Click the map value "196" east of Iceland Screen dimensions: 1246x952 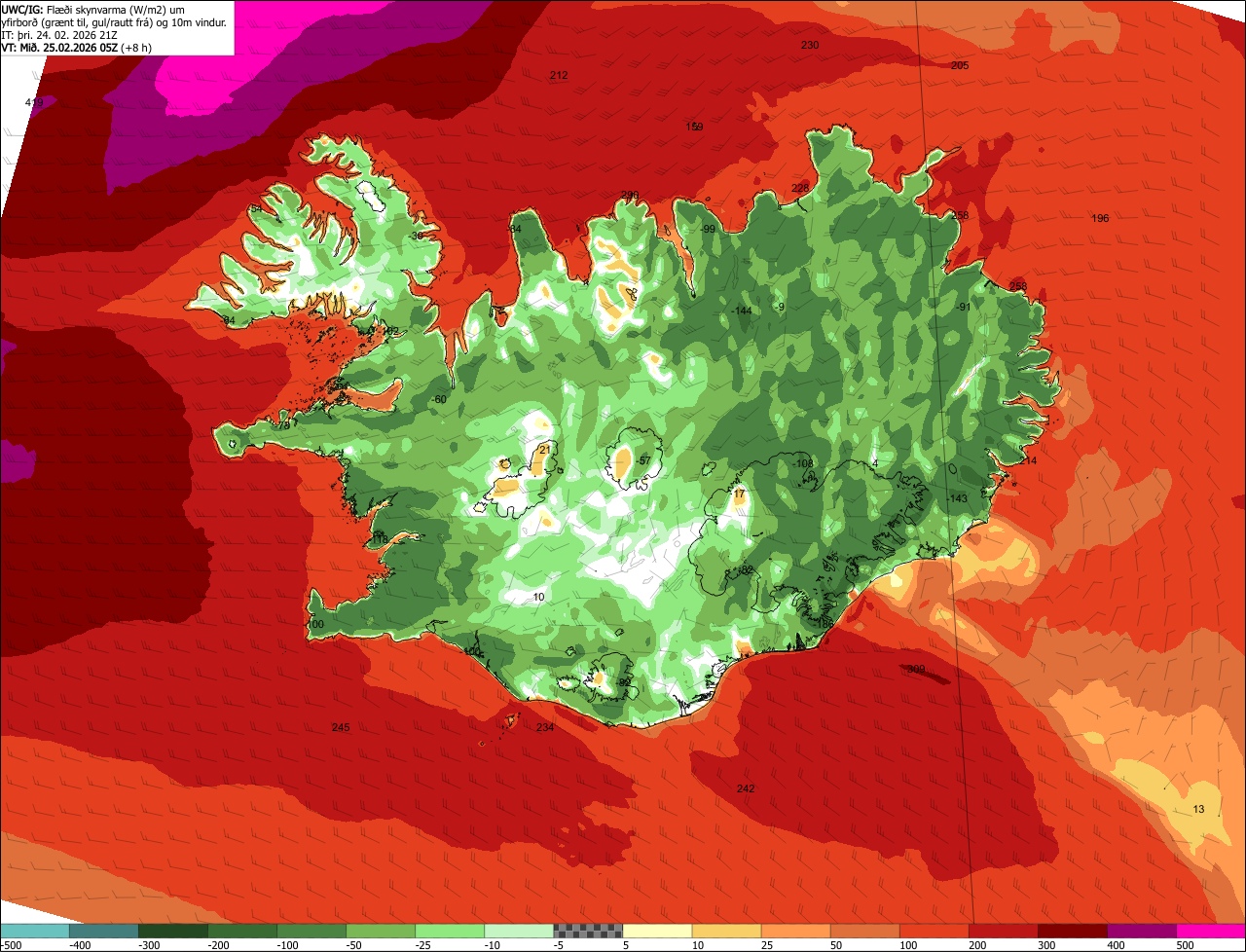(1100, 218)
